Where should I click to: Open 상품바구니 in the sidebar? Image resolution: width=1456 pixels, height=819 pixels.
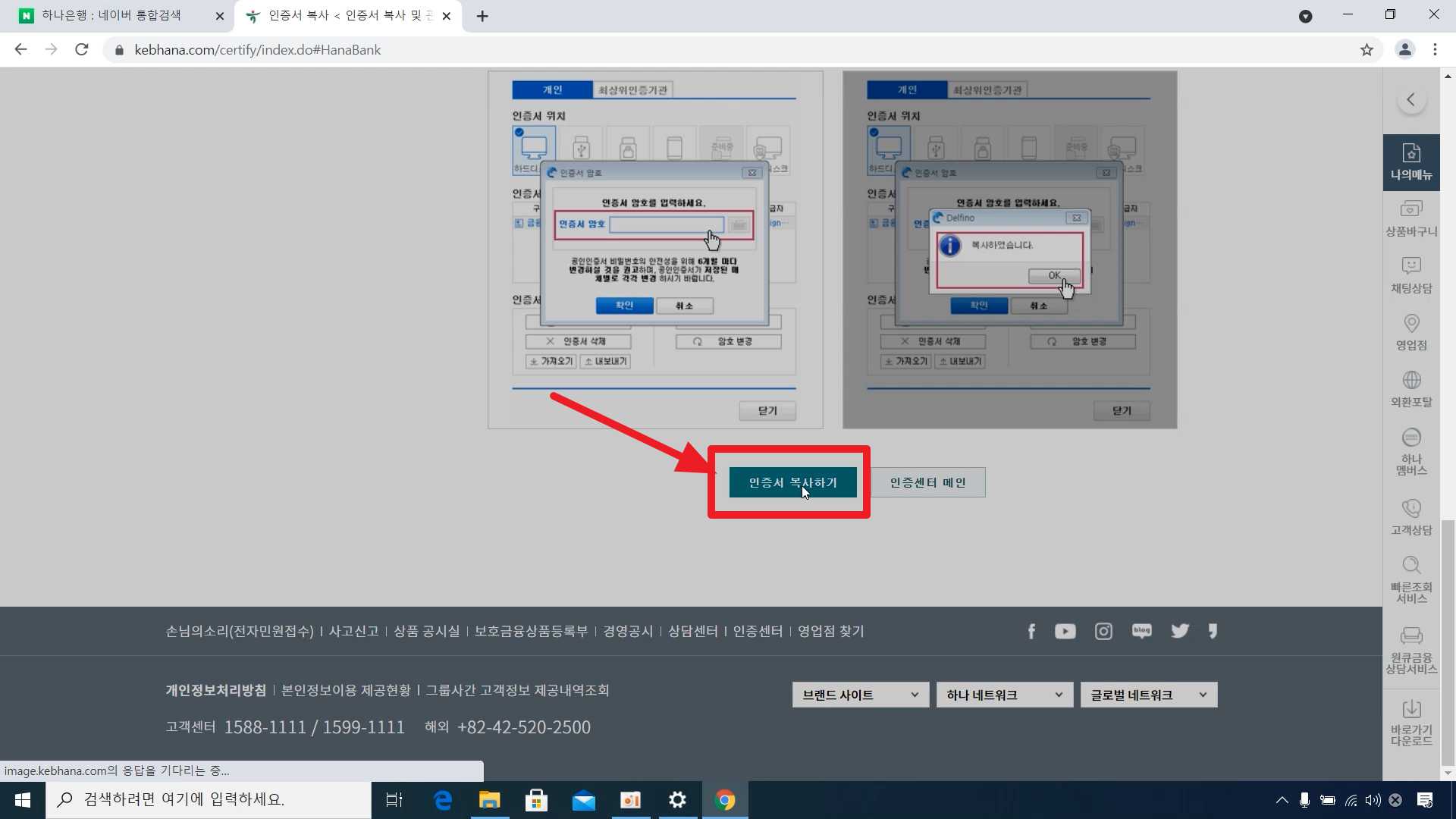(1410, 218)
